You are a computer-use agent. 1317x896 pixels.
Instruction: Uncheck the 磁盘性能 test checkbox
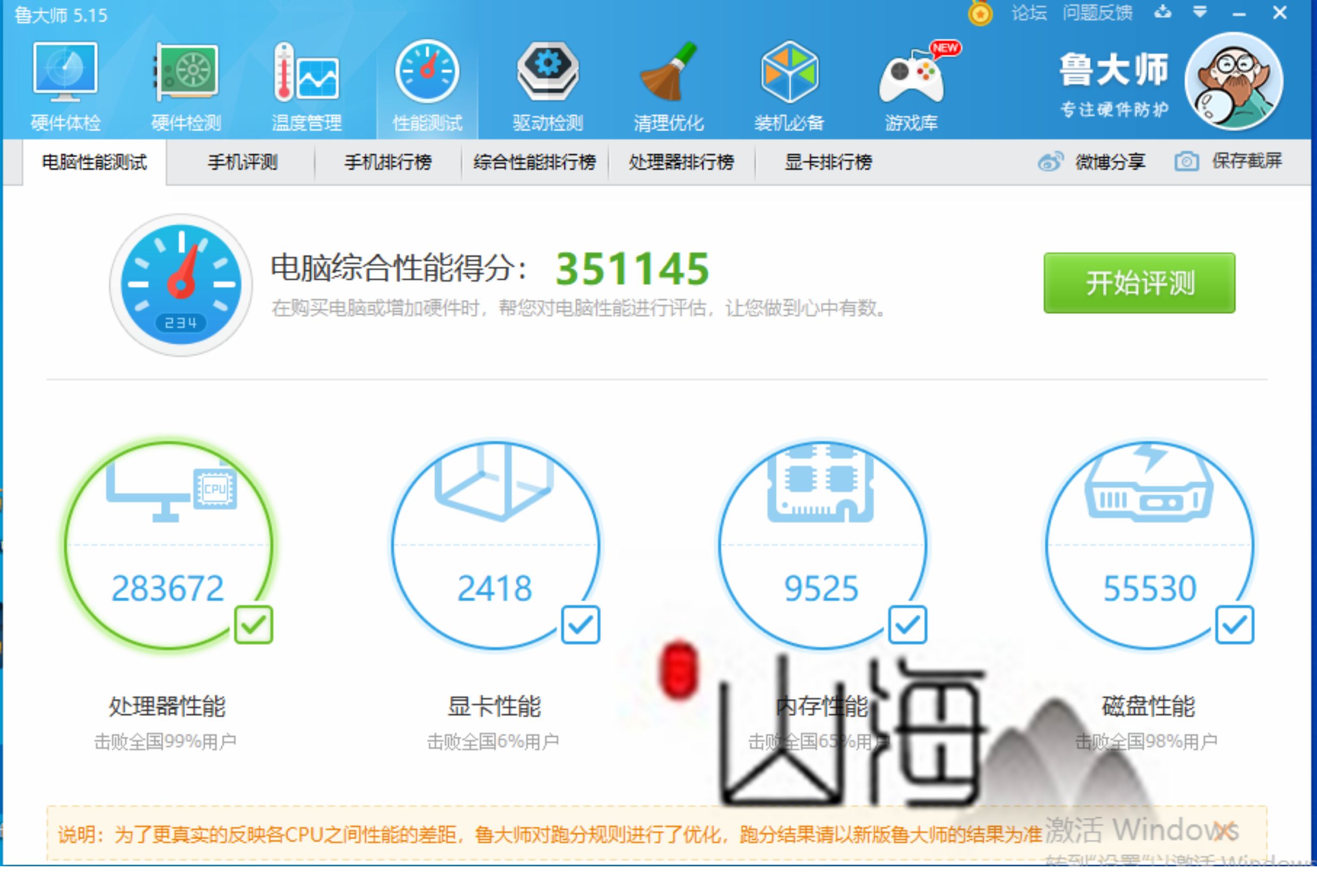tap(1234, 625)
